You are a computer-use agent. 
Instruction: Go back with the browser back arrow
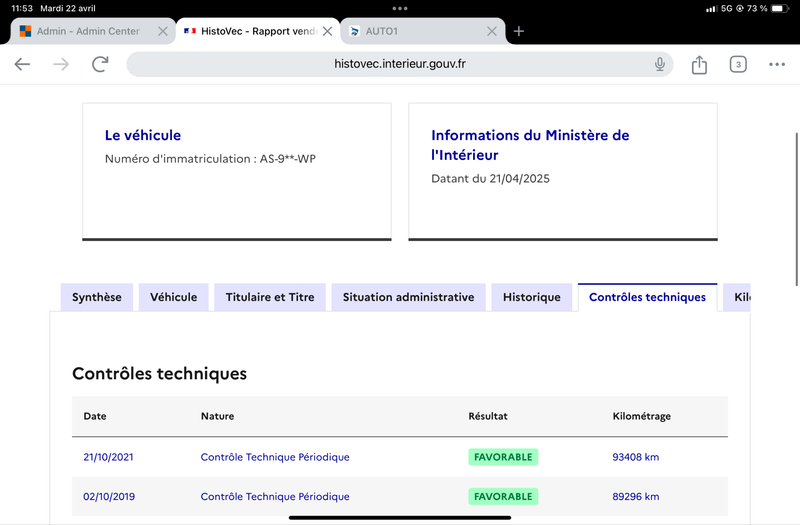point(22,64)
